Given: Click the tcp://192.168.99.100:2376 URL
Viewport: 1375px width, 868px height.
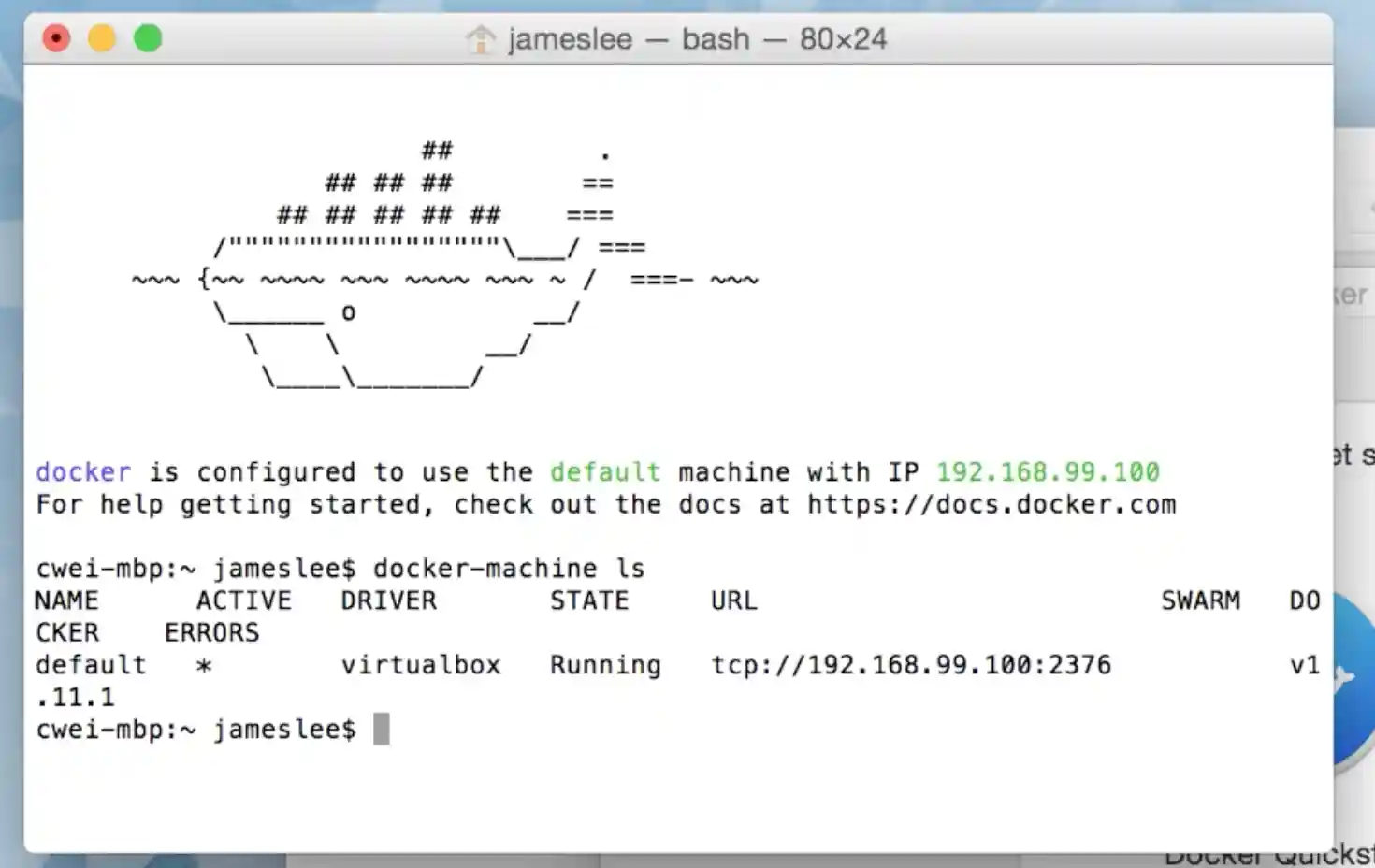Looking at the screenshot, I should [909, 664].
